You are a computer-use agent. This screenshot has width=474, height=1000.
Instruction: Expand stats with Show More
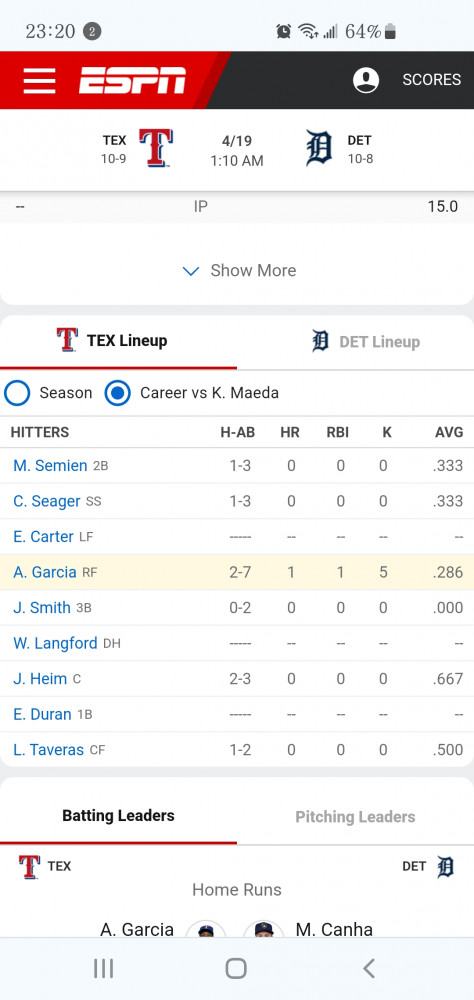(x=239, y=270)
